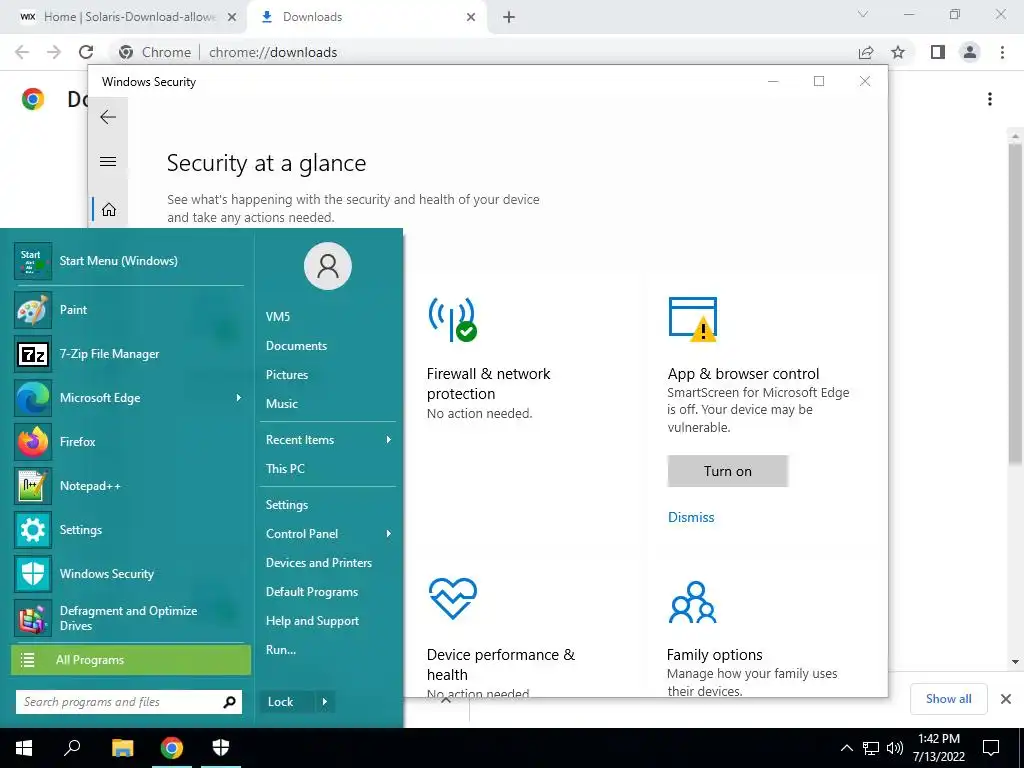The image size is (1024, 768).
Task: Click the Windows Start button on taskbar
Action: coord(24,748)
